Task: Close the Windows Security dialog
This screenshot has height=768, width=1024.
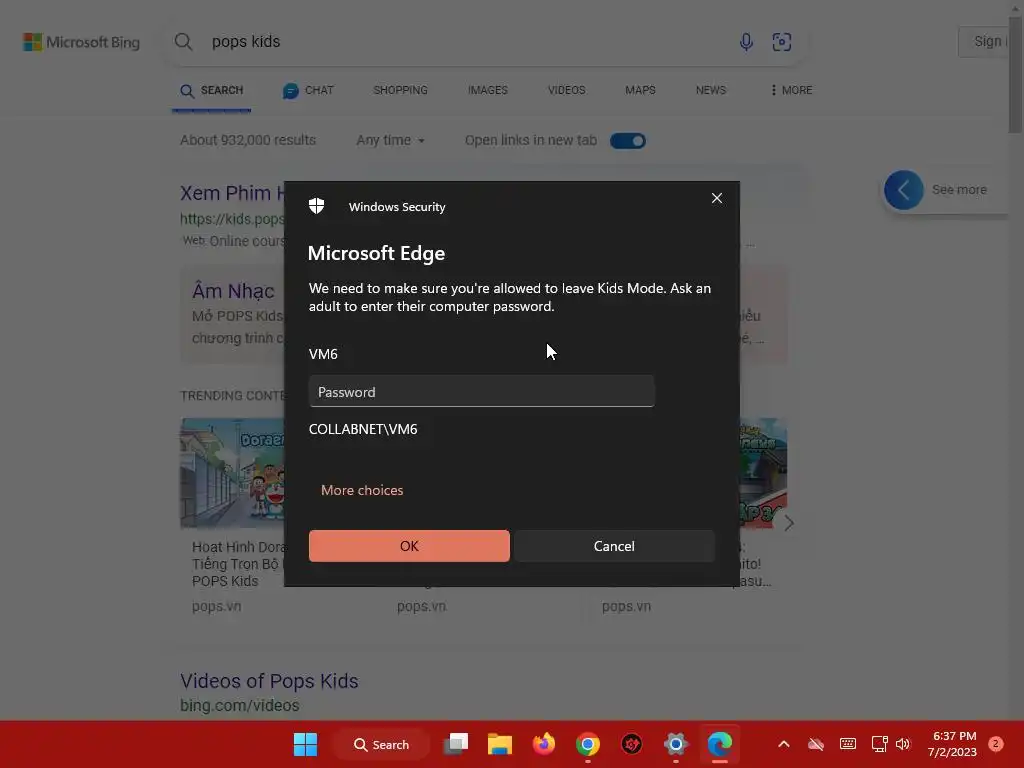Action: [716, 198]
